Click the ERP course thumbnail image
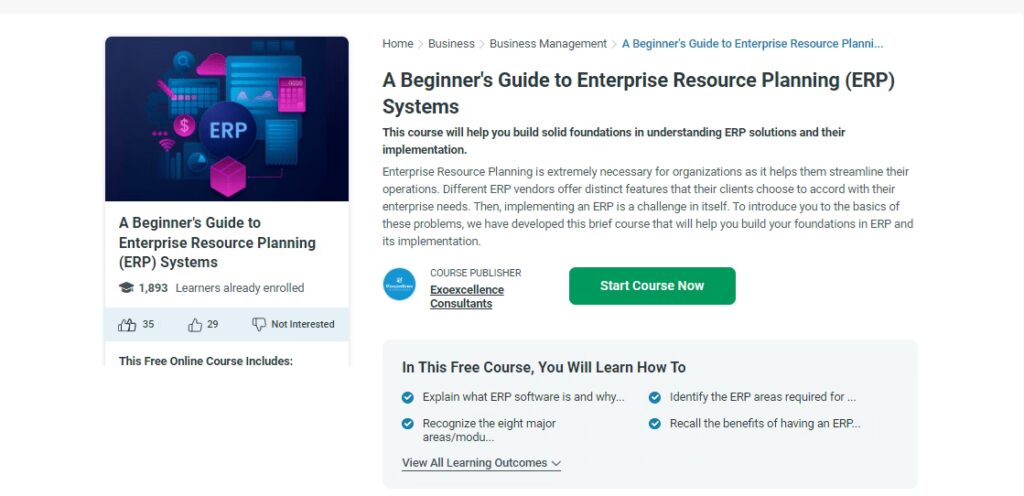 click(x=227, y=120)
